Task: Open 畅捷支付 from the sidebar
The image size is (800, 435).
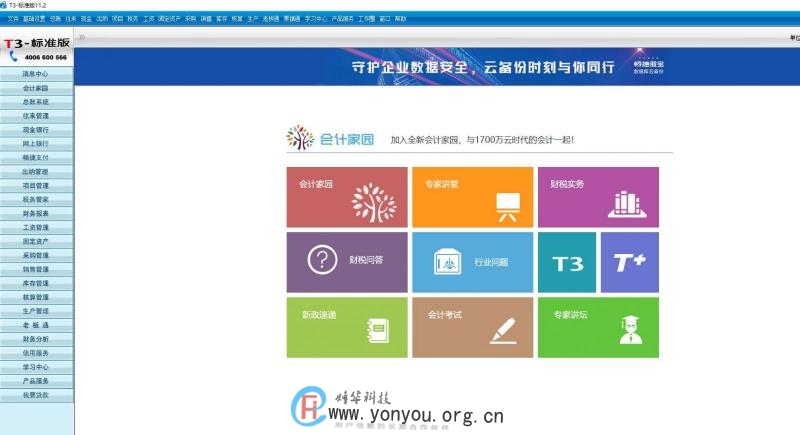Action: (36, 158)
